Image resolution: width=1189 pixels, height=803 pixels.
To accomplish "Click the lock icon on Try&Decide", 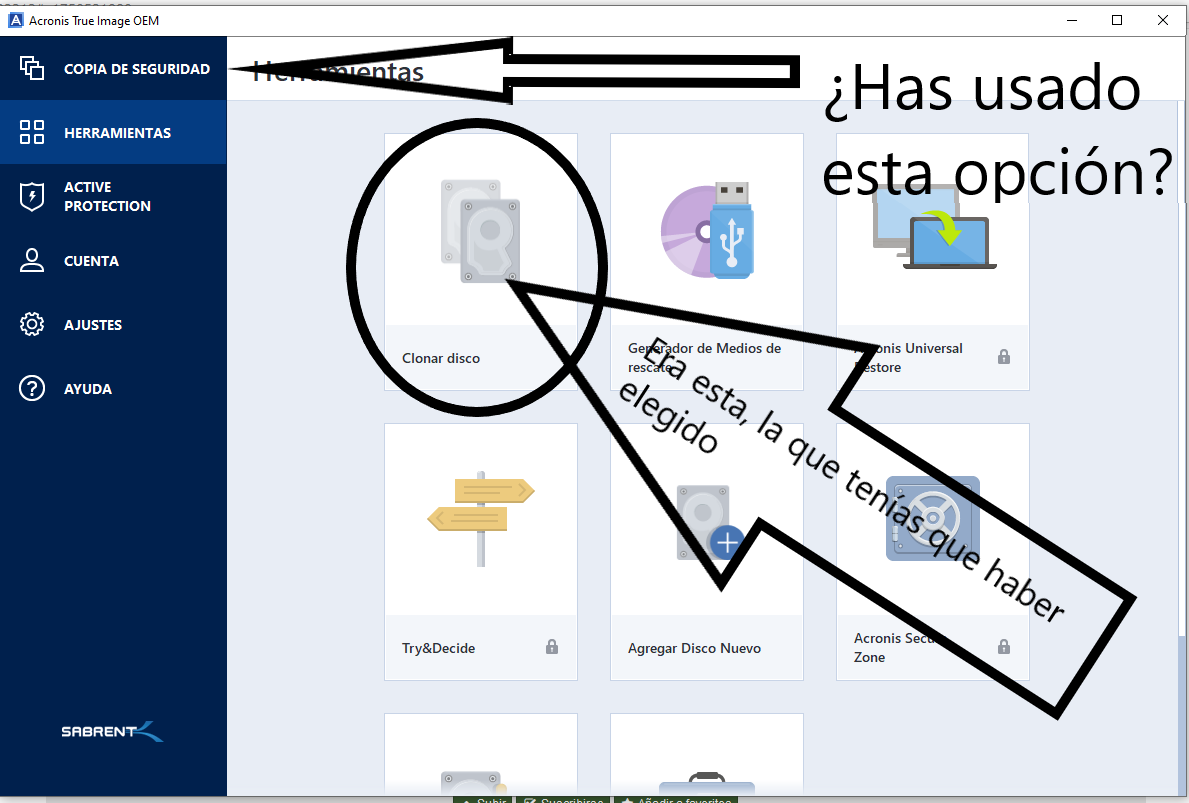I will 552,647.
